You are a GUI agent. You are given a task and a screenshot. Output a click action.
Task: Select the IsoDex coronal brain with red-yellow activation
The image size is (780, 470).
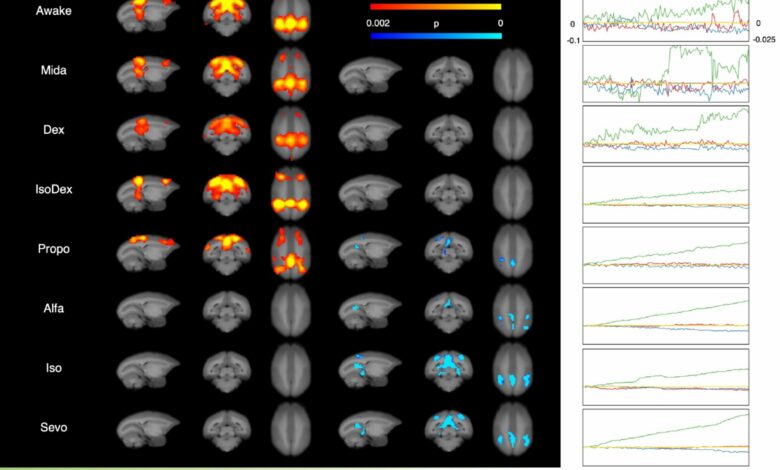[x=227, y=194]
